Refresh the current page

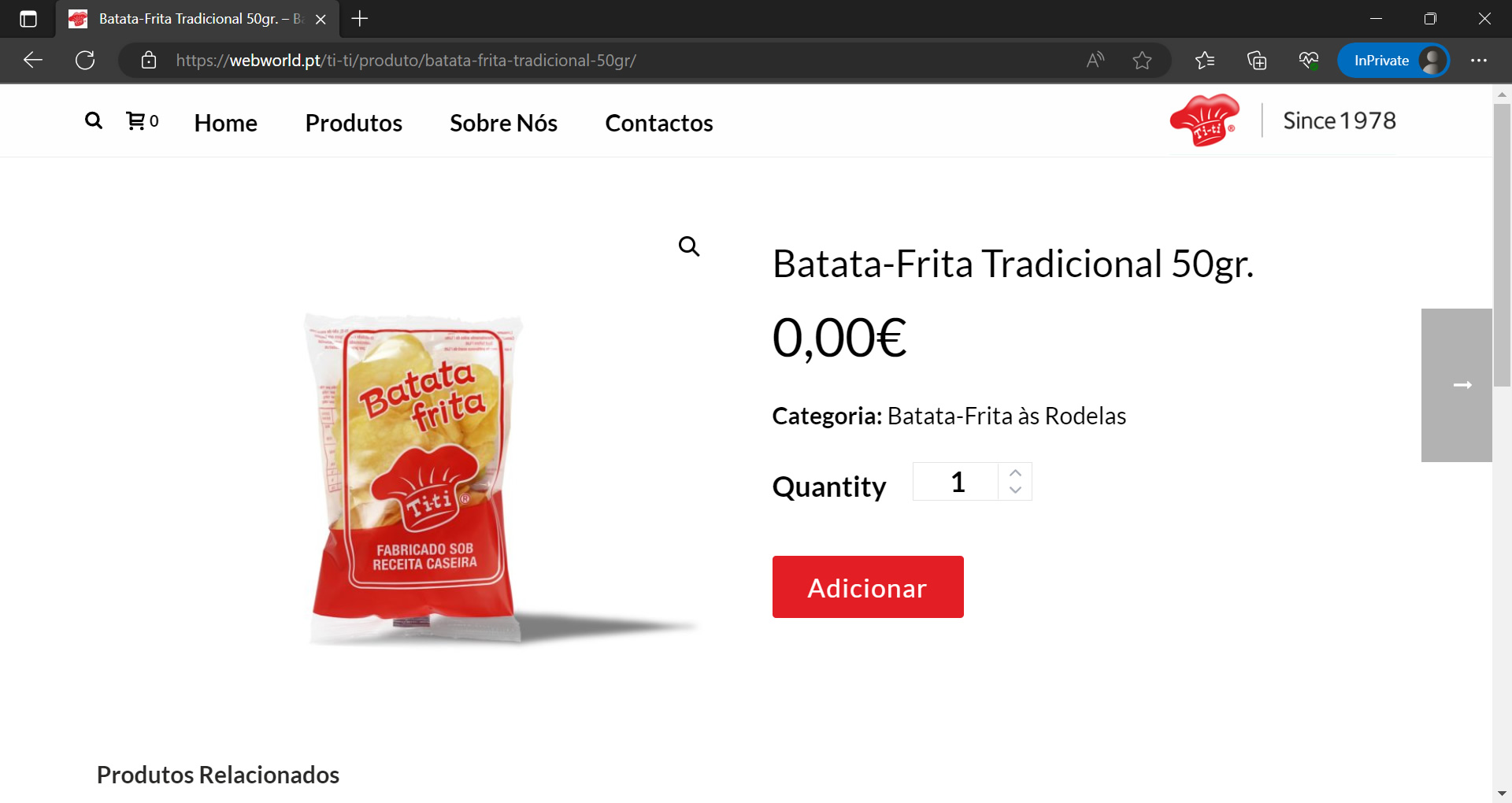[x=85, y=61]
